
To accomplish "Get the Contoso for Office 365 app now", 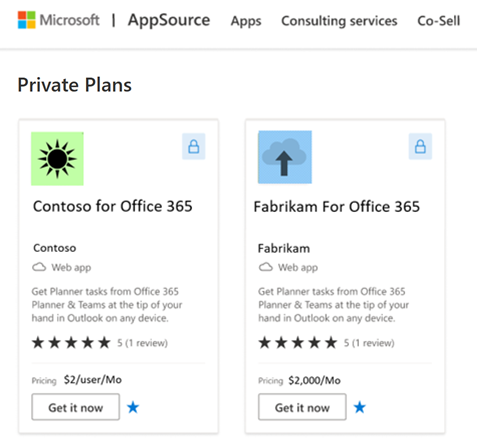I will [76, 407].
